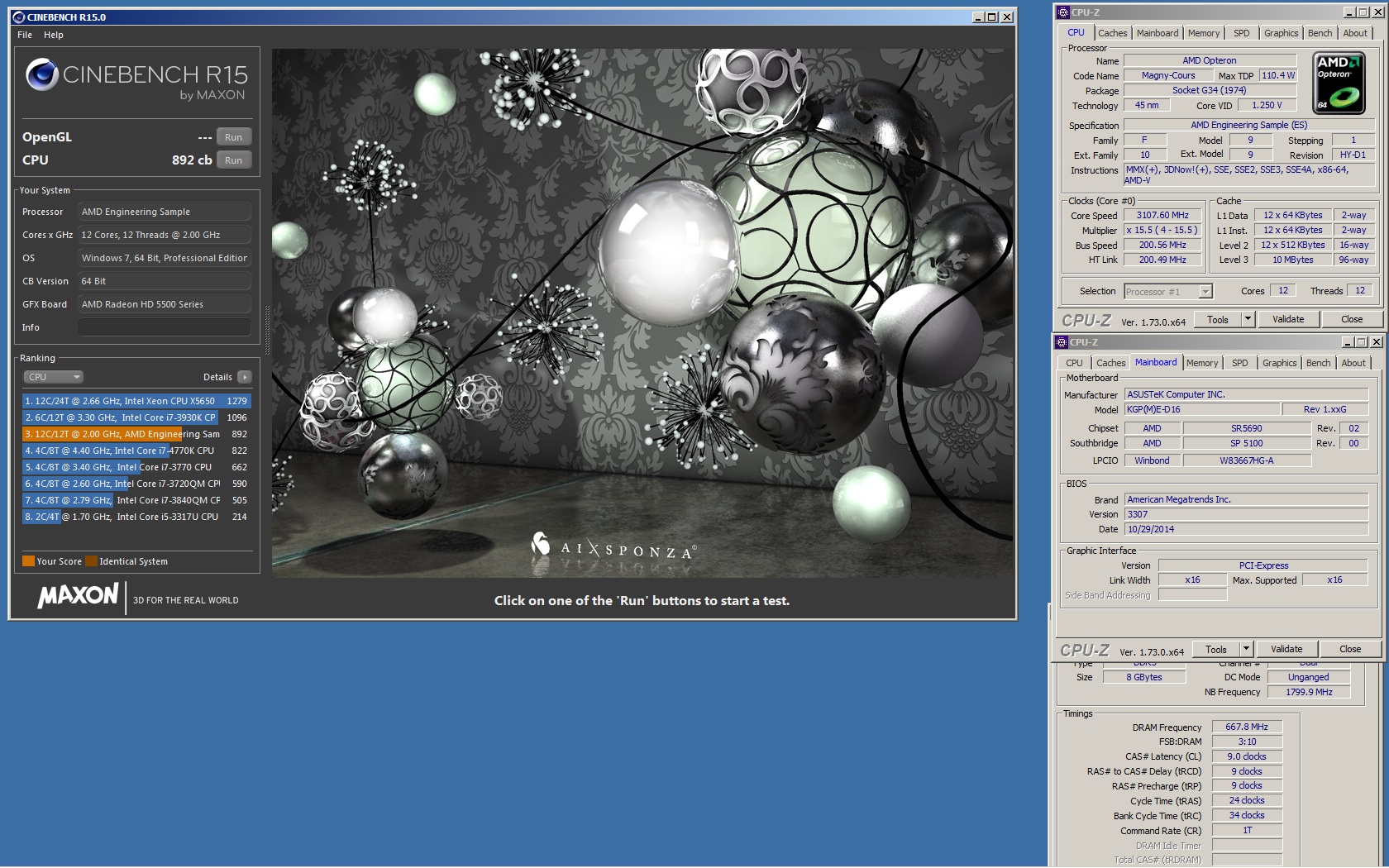Select highlighted AMD Engineering Sample ranking row
Viewport: 1389px width, 868px height.
coord(136,434)
